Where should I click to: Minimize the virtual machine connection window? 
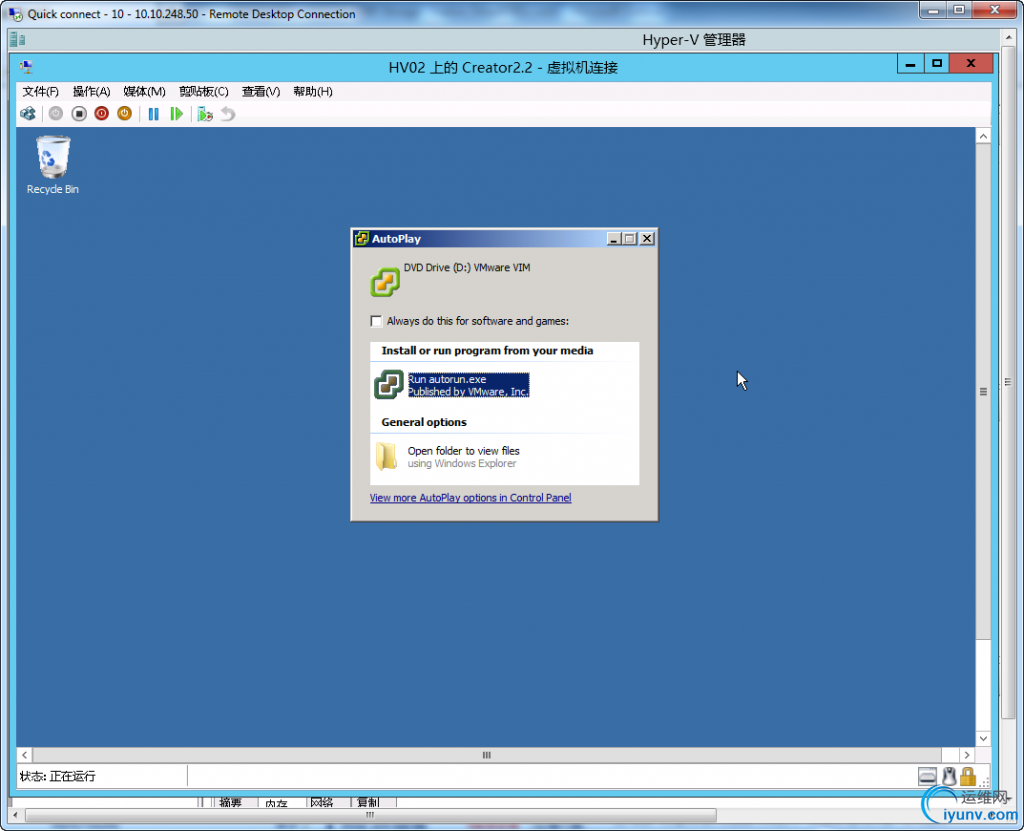click(910, 64)
